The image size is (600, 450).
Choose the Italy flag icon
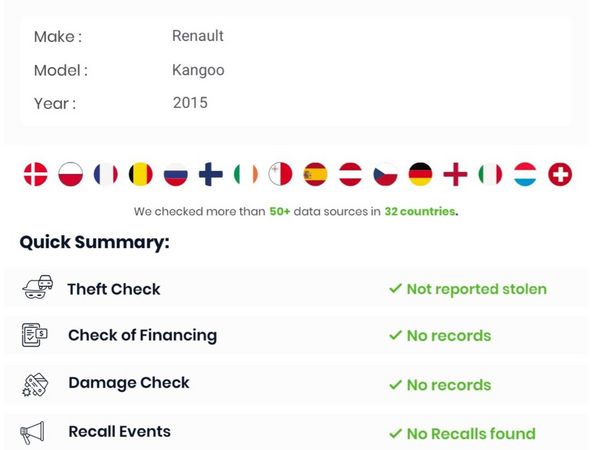[x=490, y=174]
